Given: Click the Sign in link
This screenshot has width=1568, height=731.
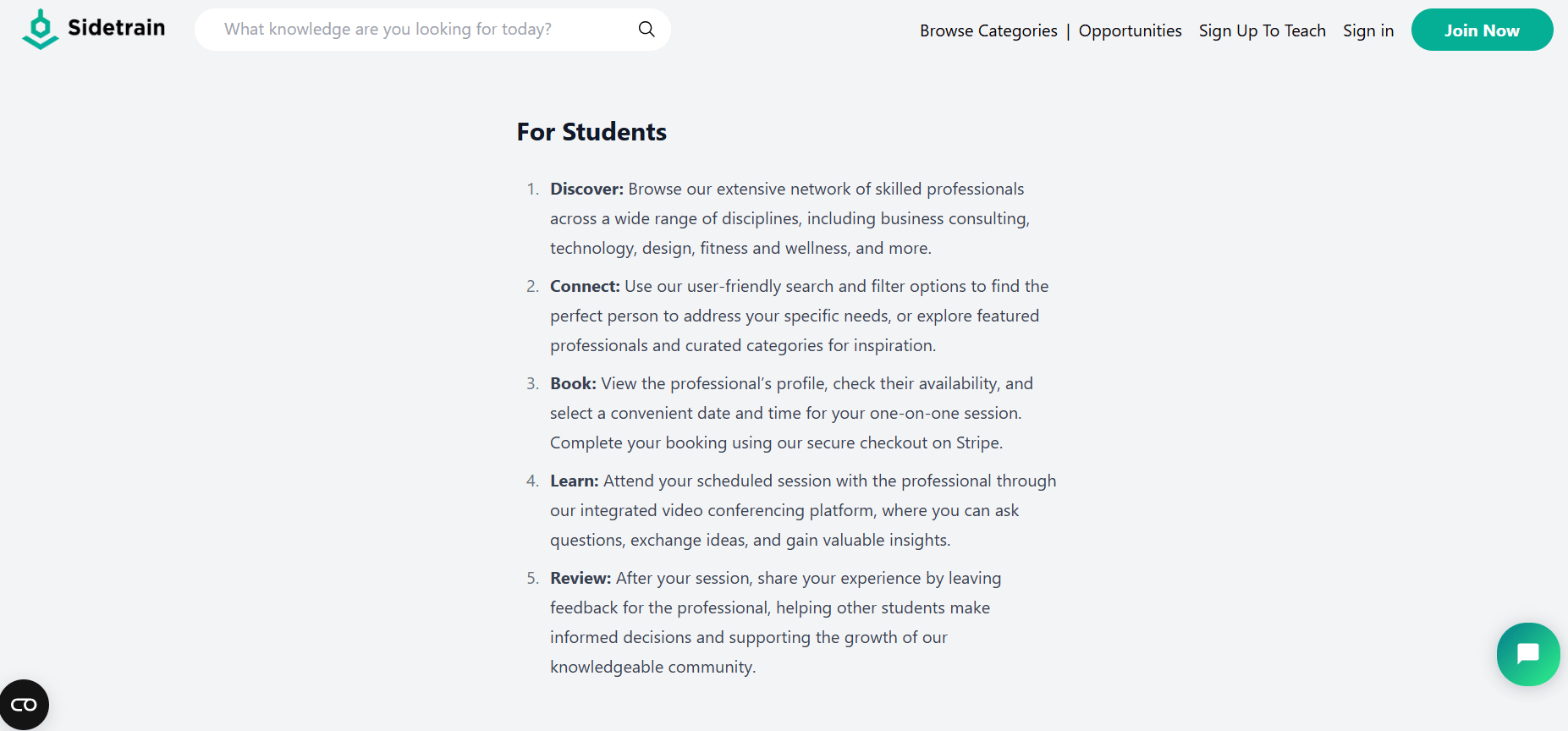Looking at the screenshot, I should (1367, 30).
